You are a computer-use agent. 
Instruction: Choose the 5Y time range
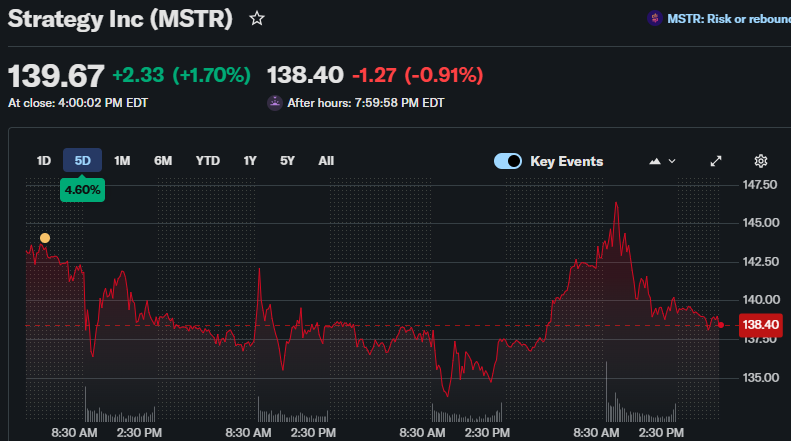287,161
